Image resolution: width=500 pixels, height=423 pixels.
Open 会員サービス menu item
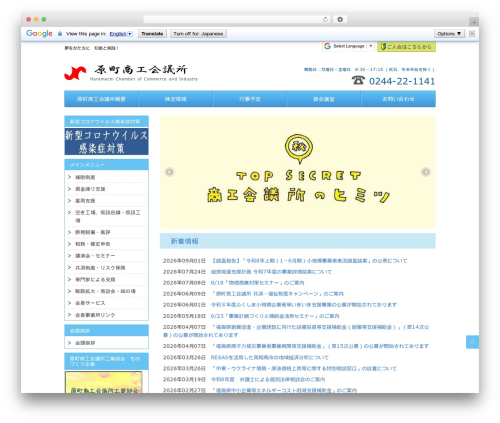coord(90,303)
